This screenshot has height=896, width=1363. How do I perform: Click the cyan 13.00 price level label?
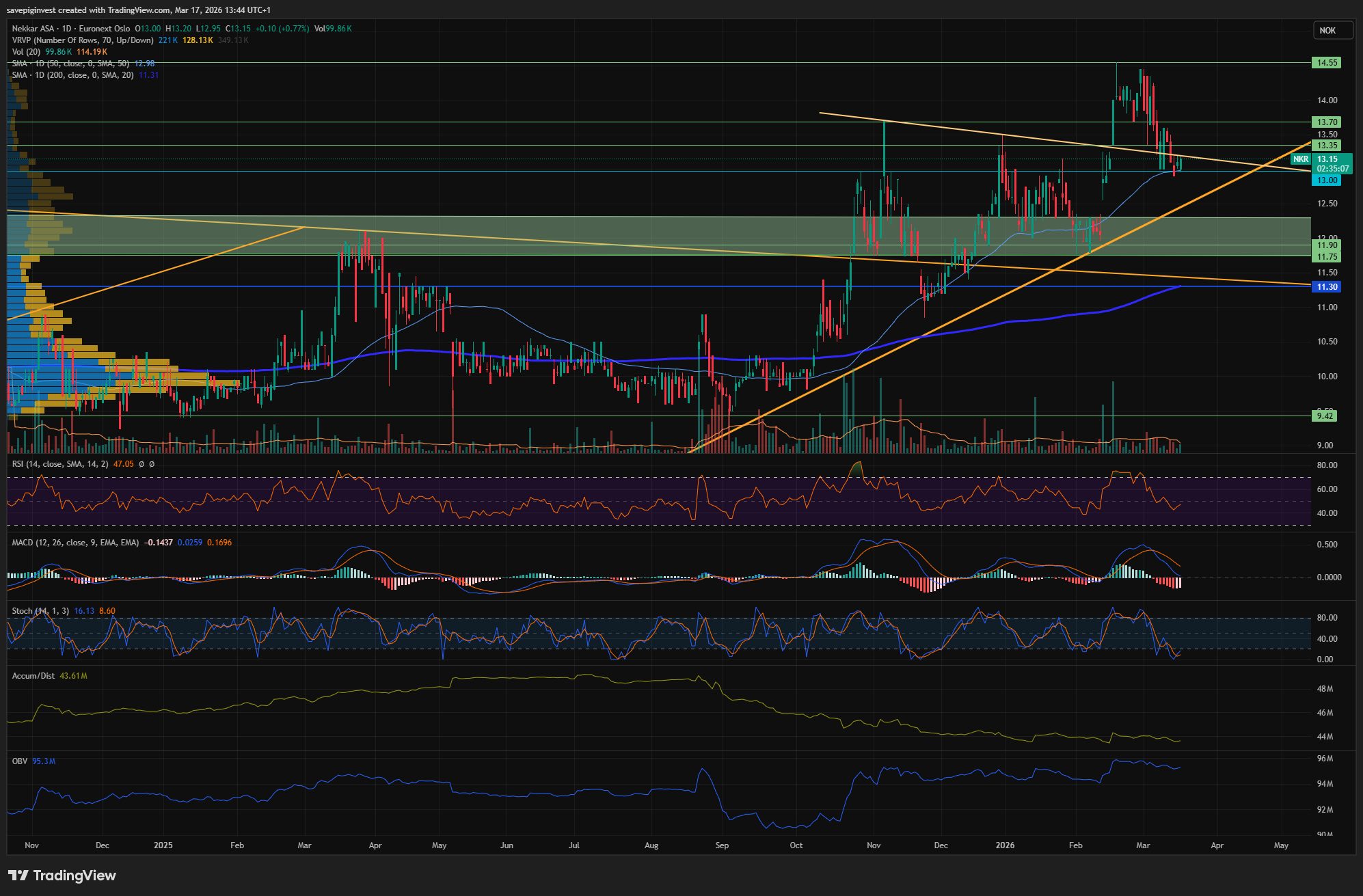coord(1327,180)
